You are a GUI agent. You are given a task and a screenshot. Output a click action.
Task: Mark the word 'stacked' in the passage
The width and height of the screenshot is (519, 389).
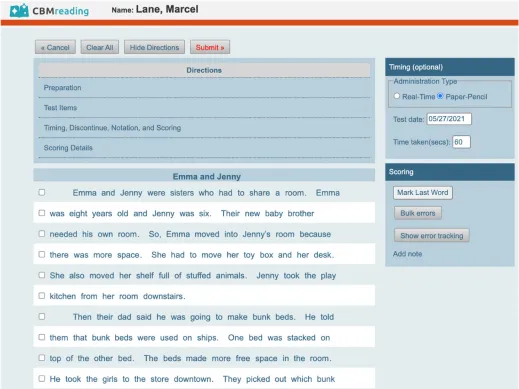301,338
